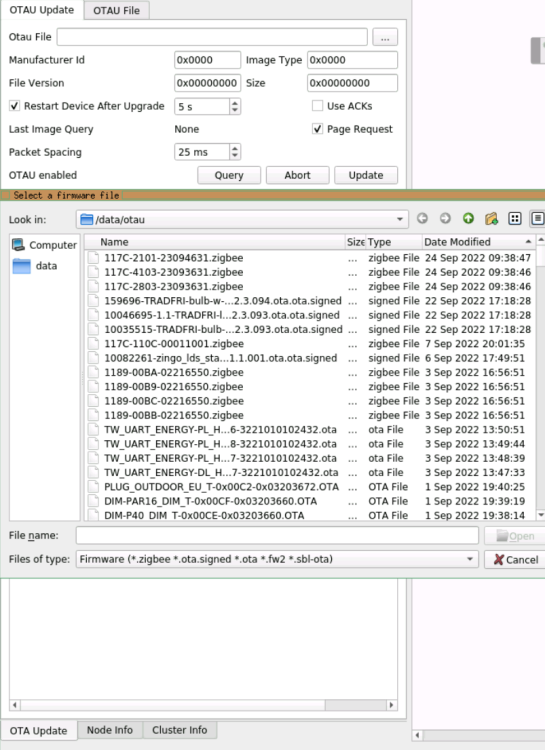Viewport: 545px width, 750px height.
Task: Click the Otau File path field
Action: (x=212, y=37)
